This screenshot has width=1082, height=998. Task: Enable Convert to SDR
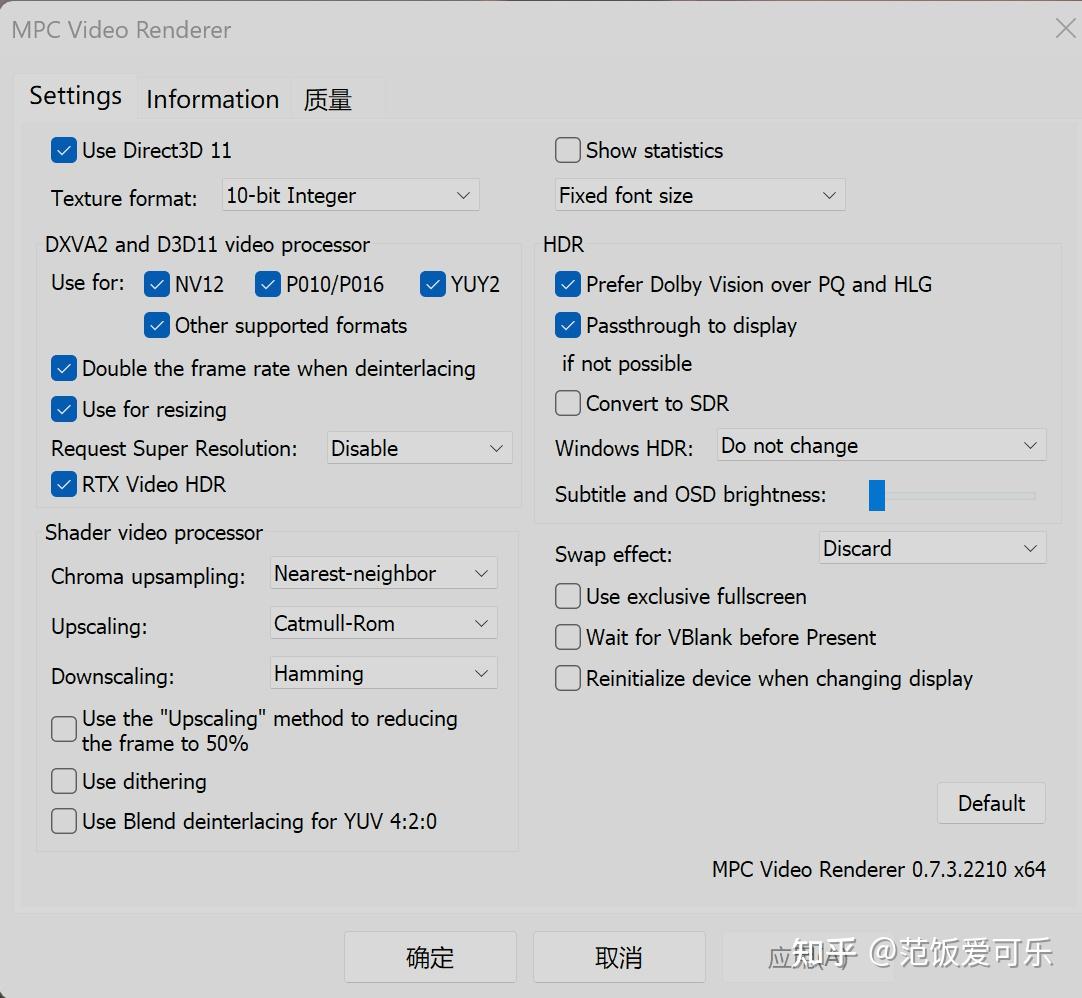[567, 403]
